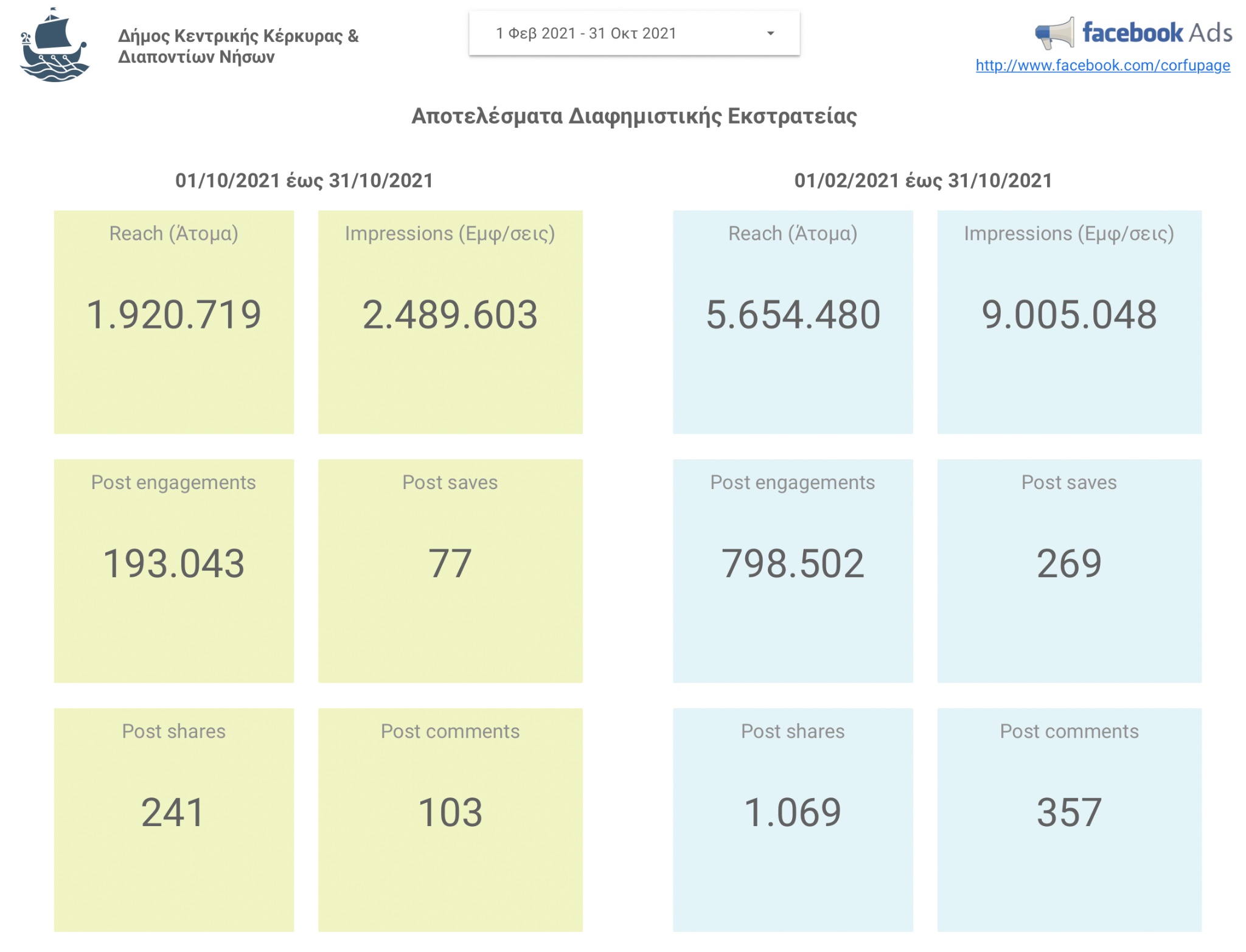
Task: Click the Δήμος Κεντρικής Κέρκυρας title text
Action: tap(238, 46)
